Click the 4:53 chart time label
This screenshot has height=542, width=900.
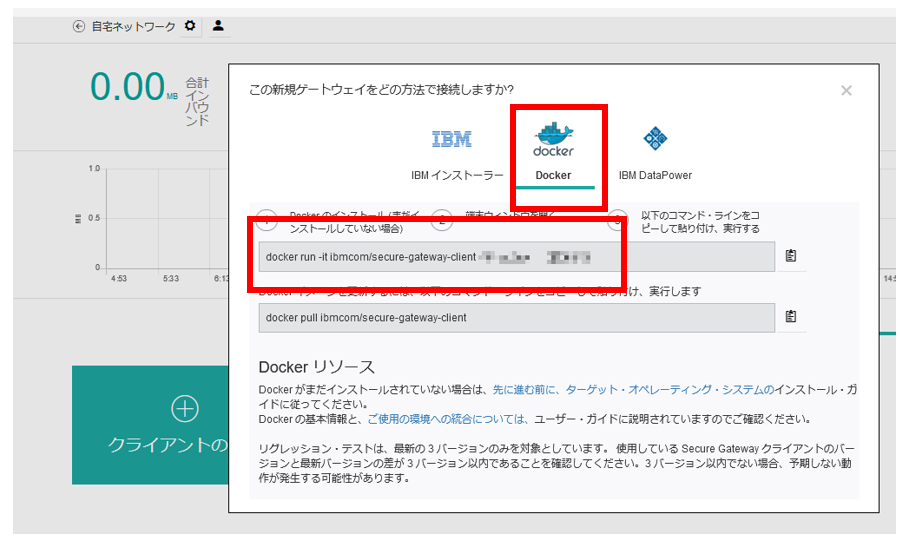point(119,278)
